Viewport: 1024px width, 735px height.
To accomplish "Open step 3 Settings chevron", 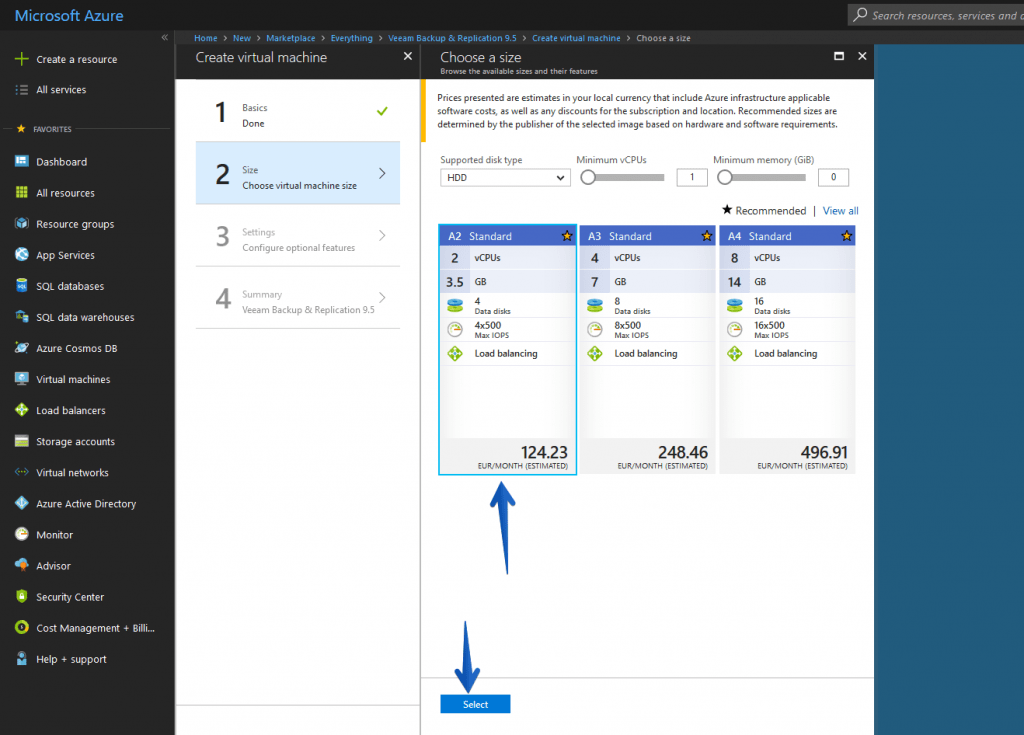I will pos(382,235).
